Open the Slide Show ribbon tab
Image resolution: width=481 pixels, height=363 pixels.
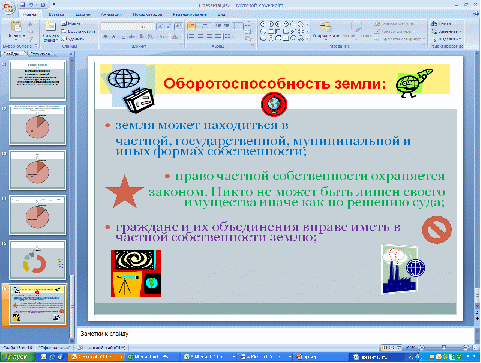tap(147, 14)
